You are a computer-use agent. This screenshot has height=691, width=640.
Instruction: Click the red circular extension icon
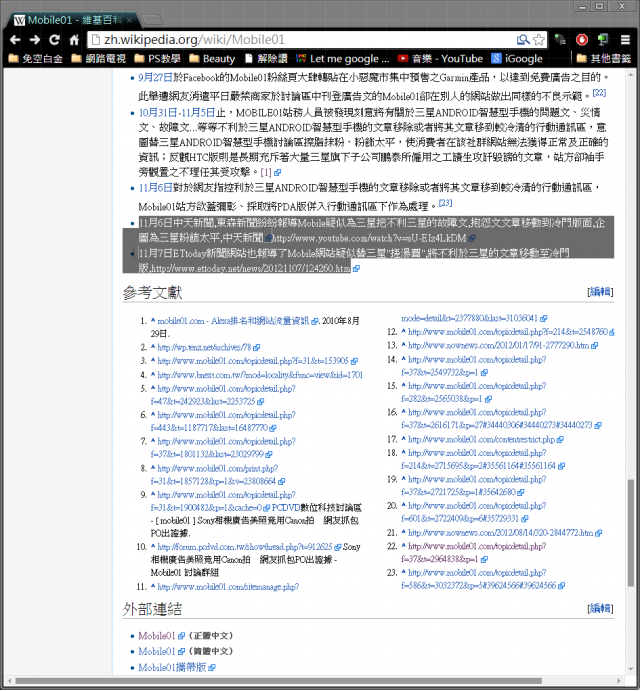tap(582, 40)
